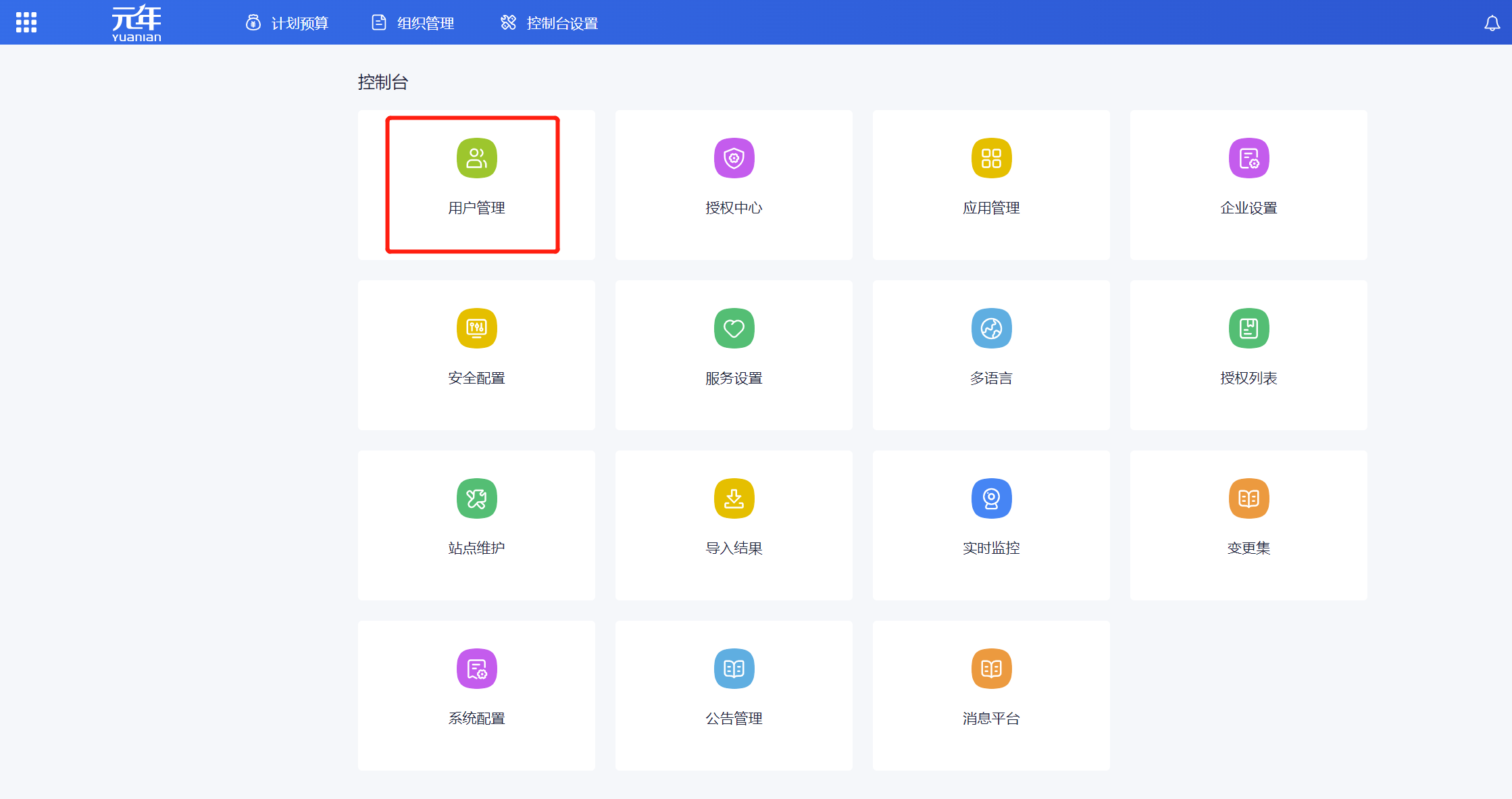Open 授权列表 green list icon

[x=1249, y=329]
